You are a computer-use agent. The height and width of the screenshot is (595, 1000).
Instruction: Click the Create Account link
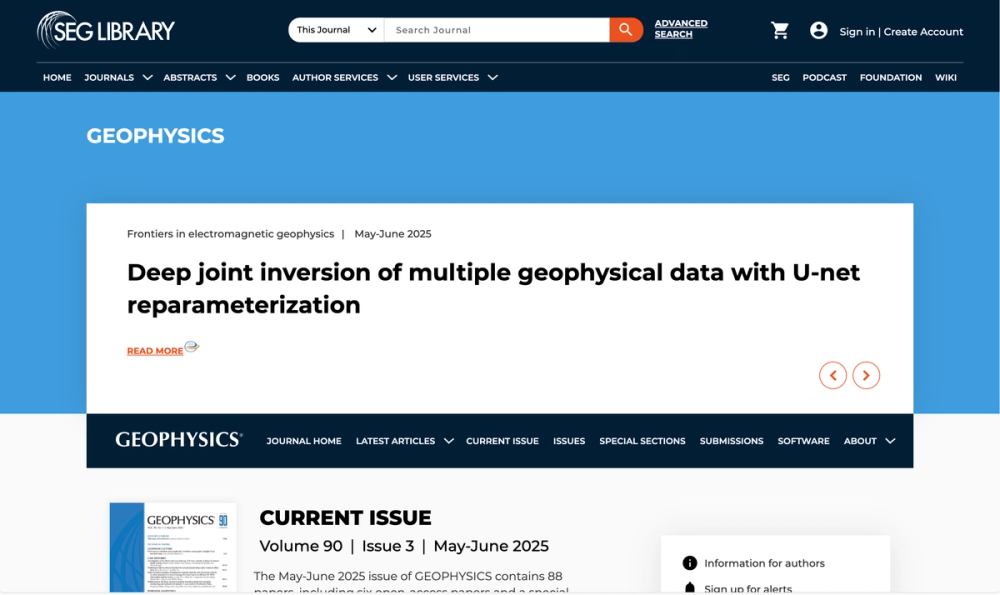pos(923,31)
